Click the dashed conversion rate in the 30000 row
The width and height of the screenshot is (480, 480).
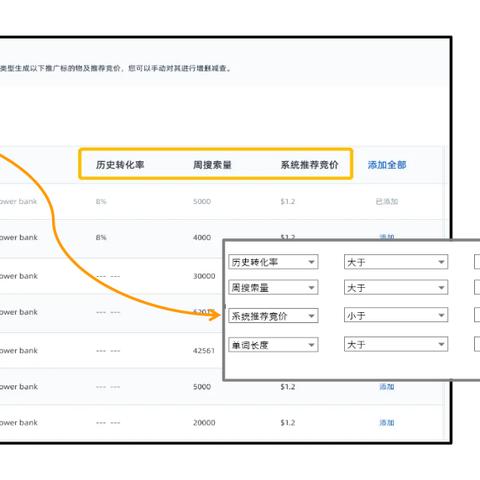(108, 276)
